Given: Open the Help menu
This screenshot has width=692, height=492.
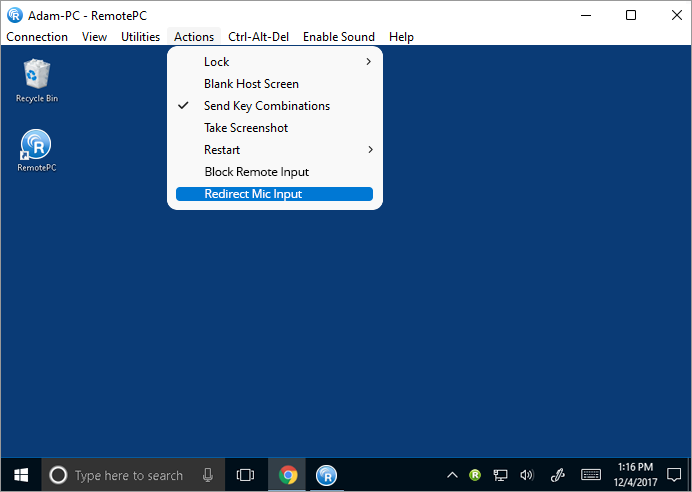Looking at the screenshot, I should click(401, 37).
